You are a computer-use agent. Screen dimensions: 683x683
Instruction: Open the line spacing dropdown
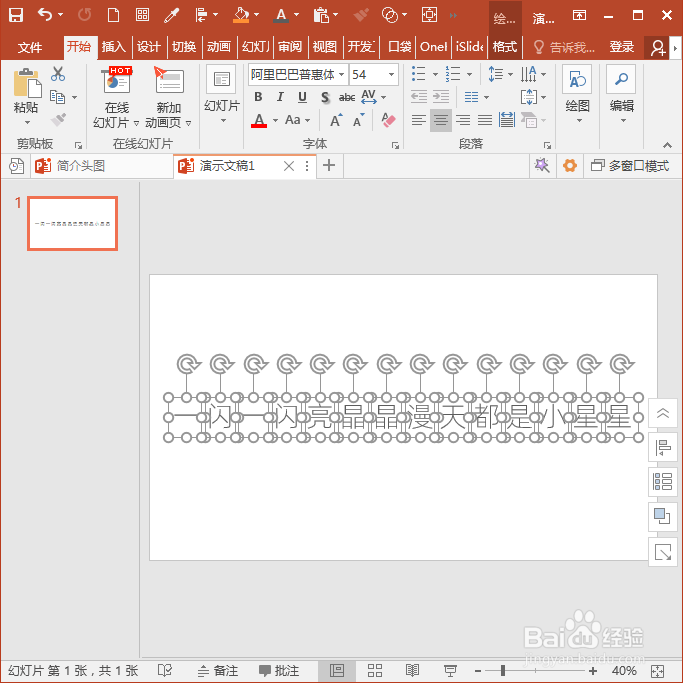(500, 74)
